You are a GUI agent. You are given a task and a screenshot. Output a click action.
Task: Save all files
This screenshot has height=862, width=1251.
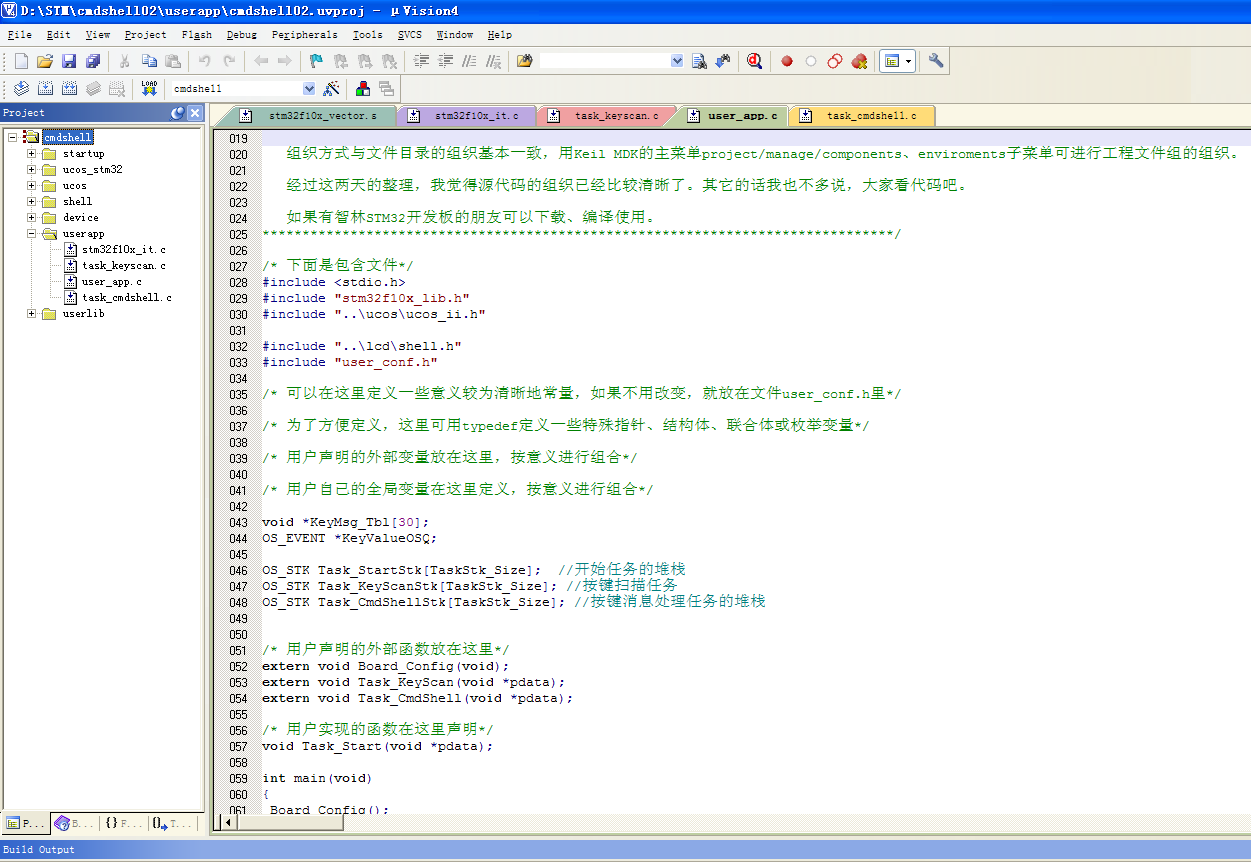(93, 61)
